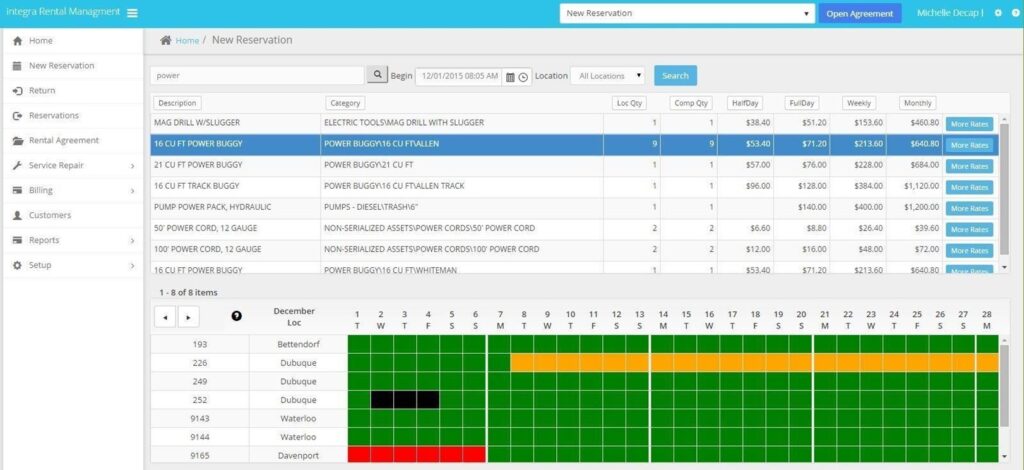This screenshot has height=470, width=1024.
Task: Click the settings gear icon in header
Action: pos(998,13)
